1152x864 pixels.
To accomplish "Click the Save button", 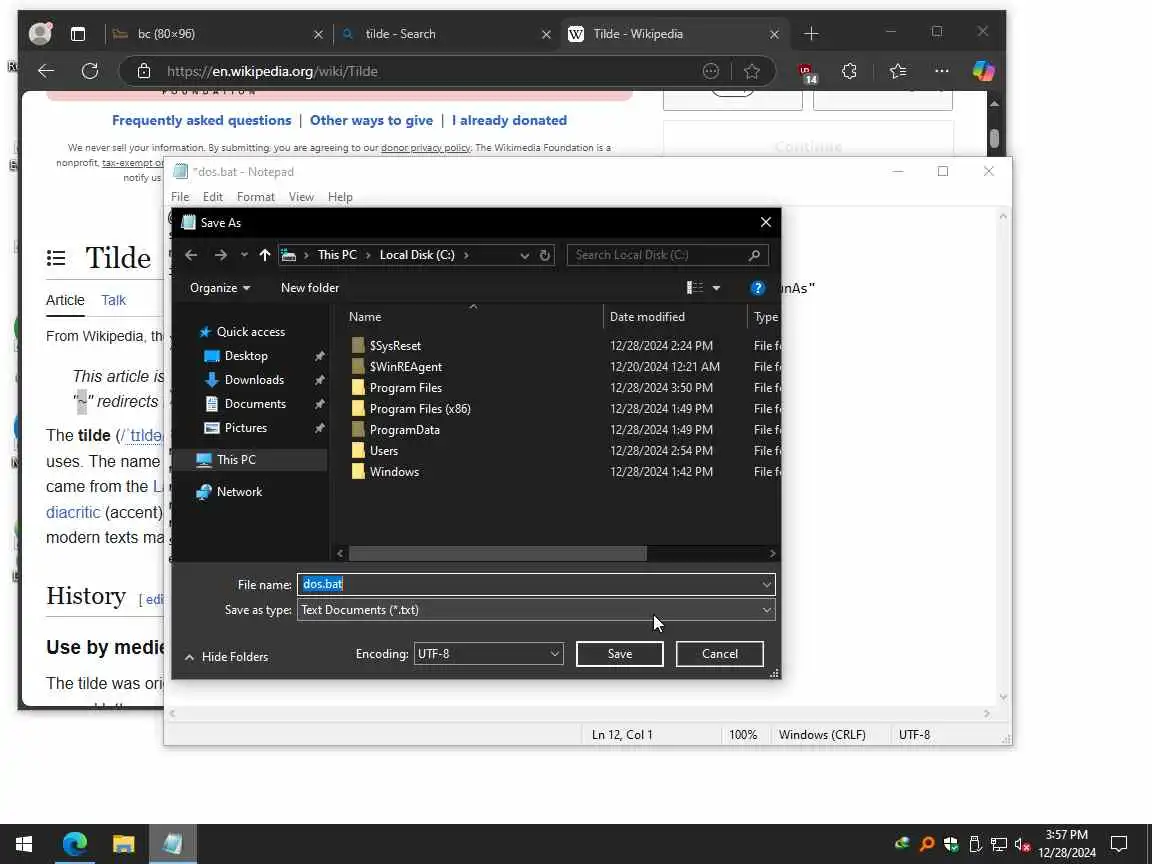I will tap(619, 654).
